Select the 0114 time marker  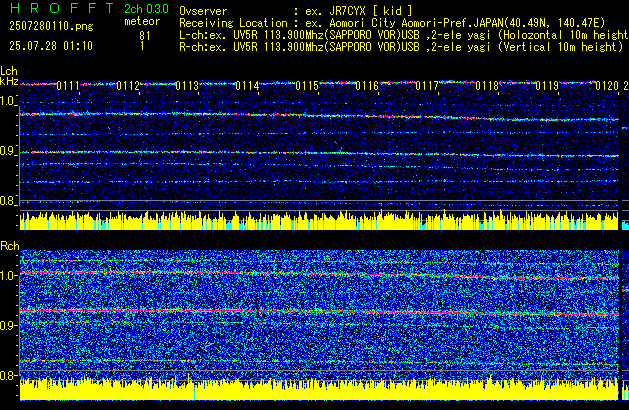click(x=247, y=86)
